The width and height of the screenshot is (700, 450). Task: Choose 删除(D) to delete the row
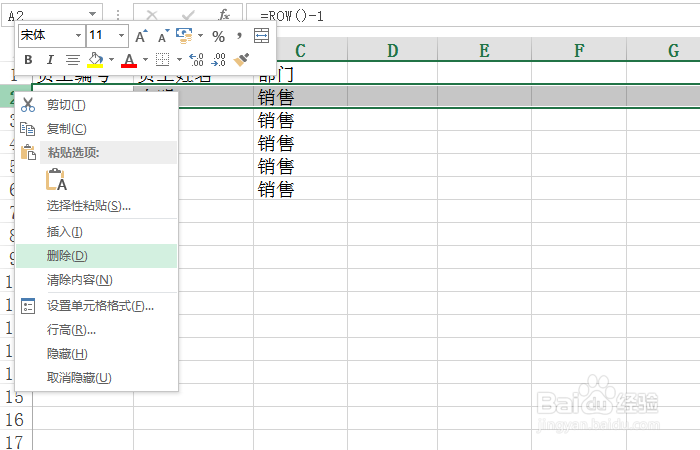(96, 256)
